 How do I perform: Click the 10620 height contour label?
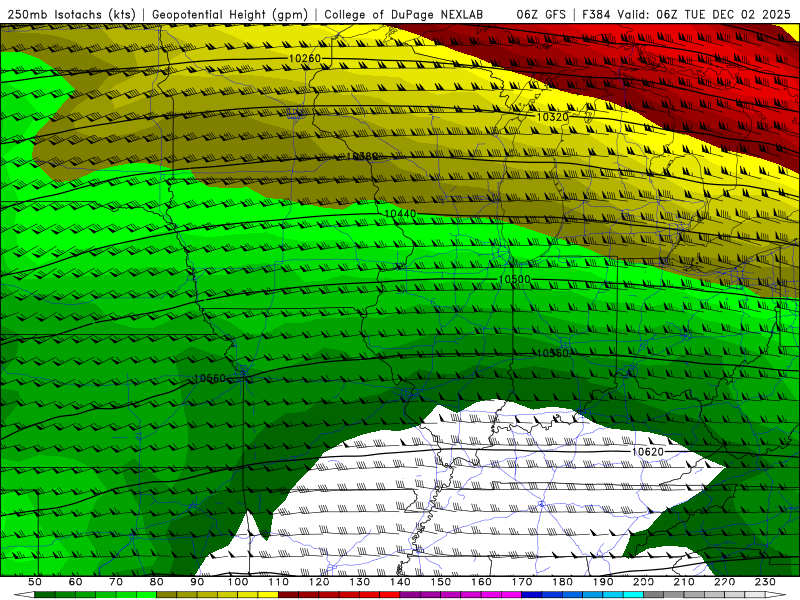648,452
